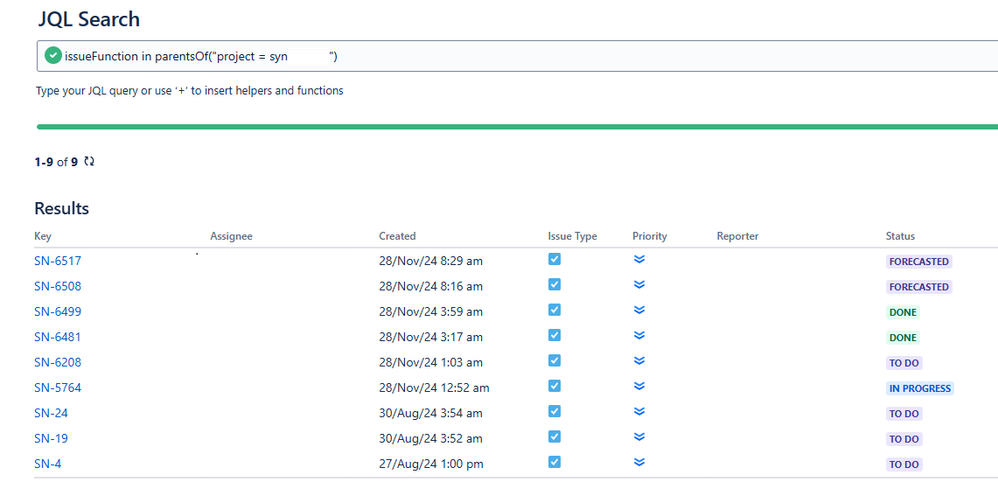This screenshot has width=998, height=496.
Task: Click the Priority column header
Action: [649, 236]
